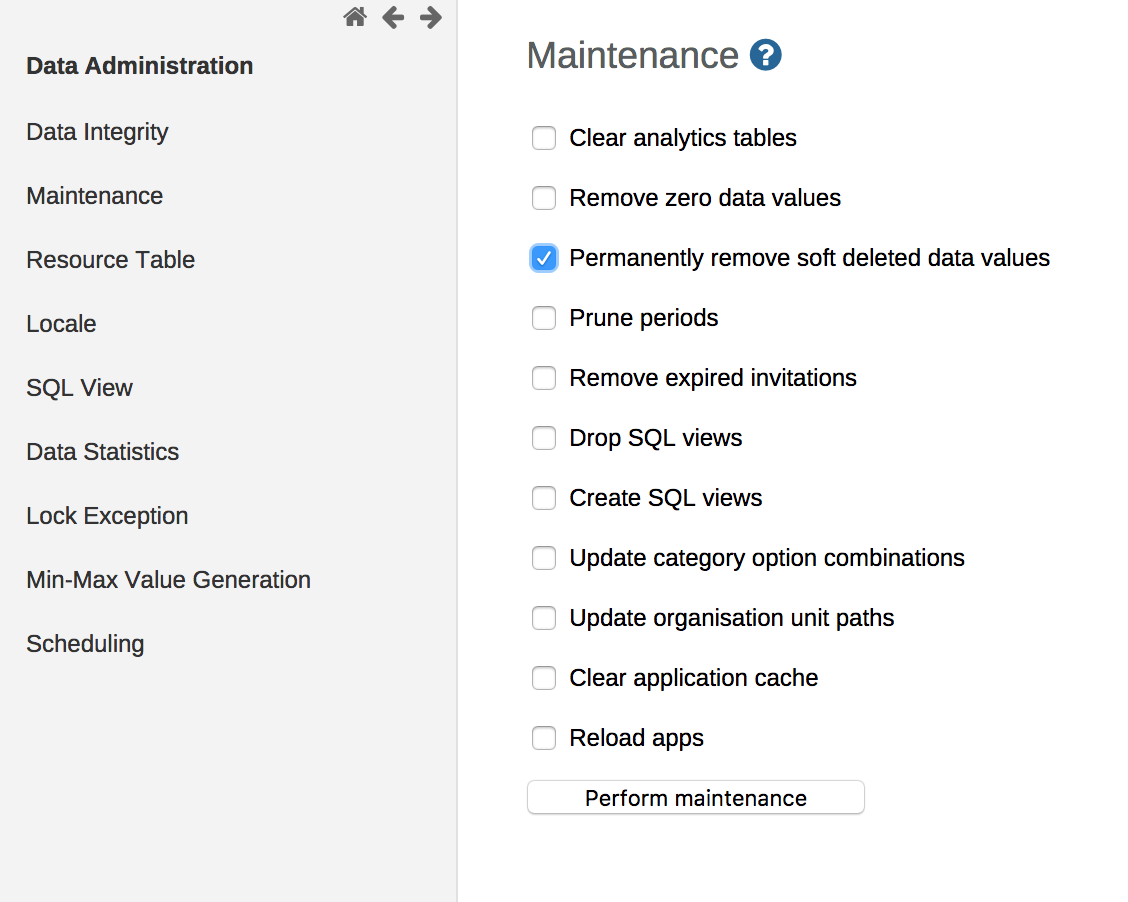Go to Resource Table section

(110, 260)
